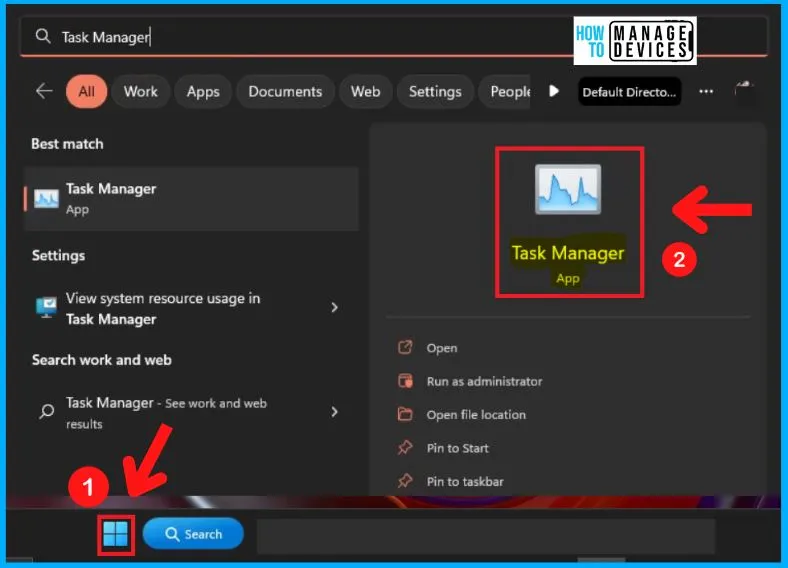
Task: Click the Windows Start logo on taskbar
Action: 116,534
